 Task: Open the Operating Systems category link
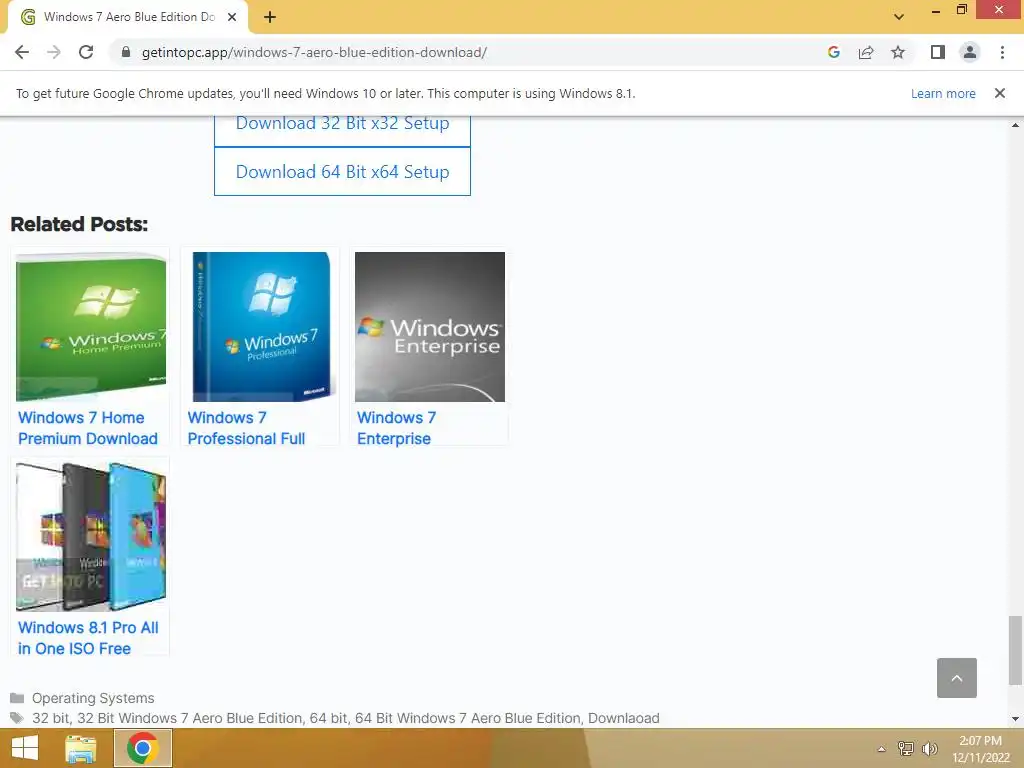pyautogui.click(x=93, y=698)
